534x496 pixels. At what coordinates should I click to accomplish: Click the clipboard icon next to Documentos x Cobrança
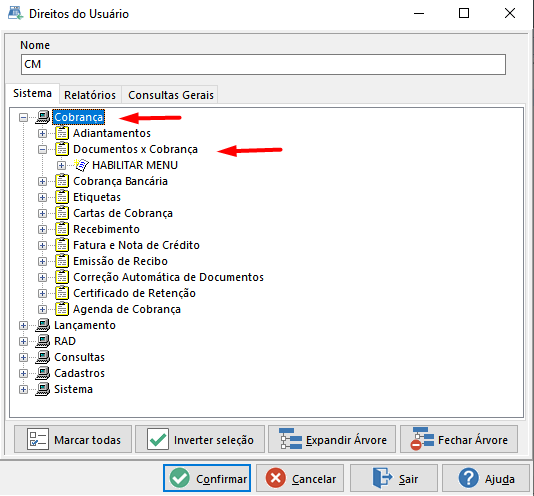click(62, 149)
